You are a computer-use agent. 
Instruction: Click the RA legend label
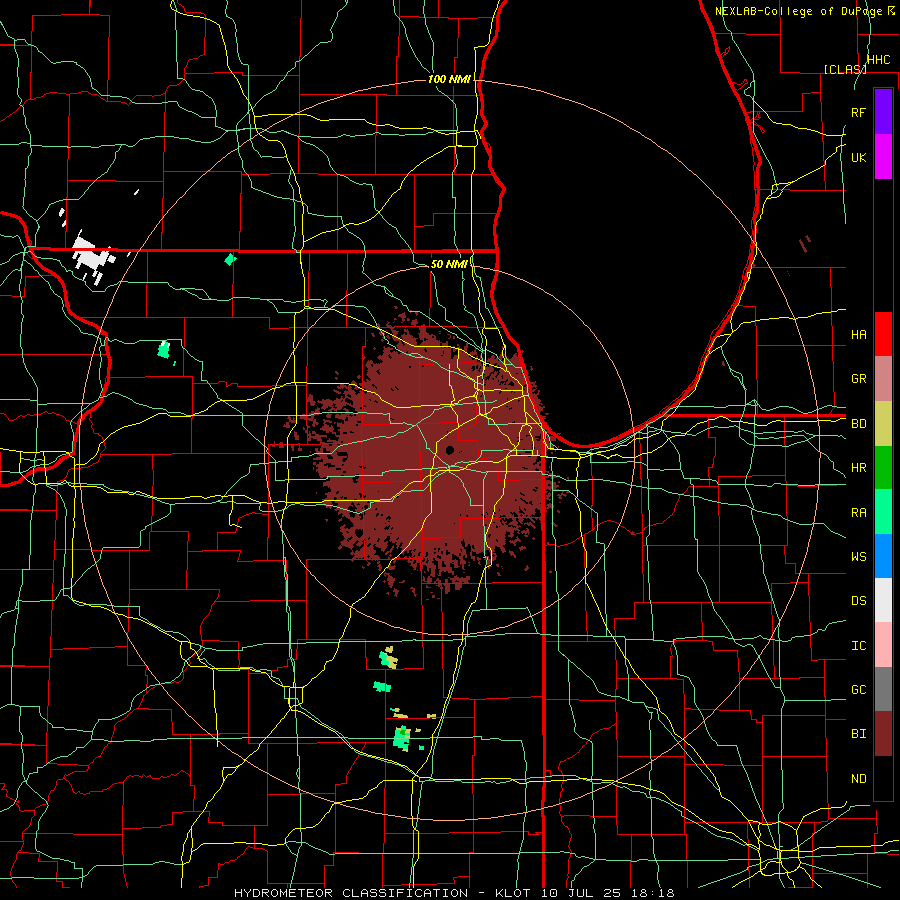click(858, 513)
